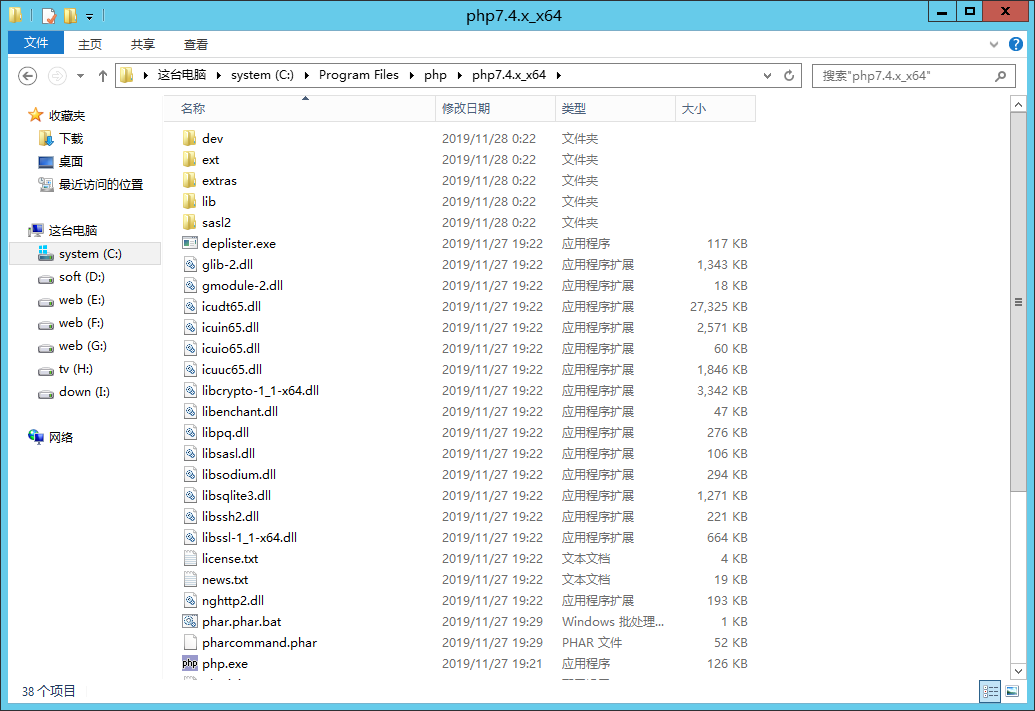1035x711 pixels.
Task: Navigate up one level using the up arrow
Action: tap(102, 75)
